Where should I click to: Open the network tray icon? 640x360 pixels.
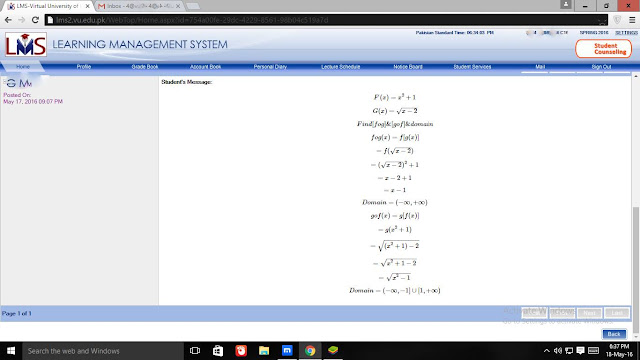569,351
